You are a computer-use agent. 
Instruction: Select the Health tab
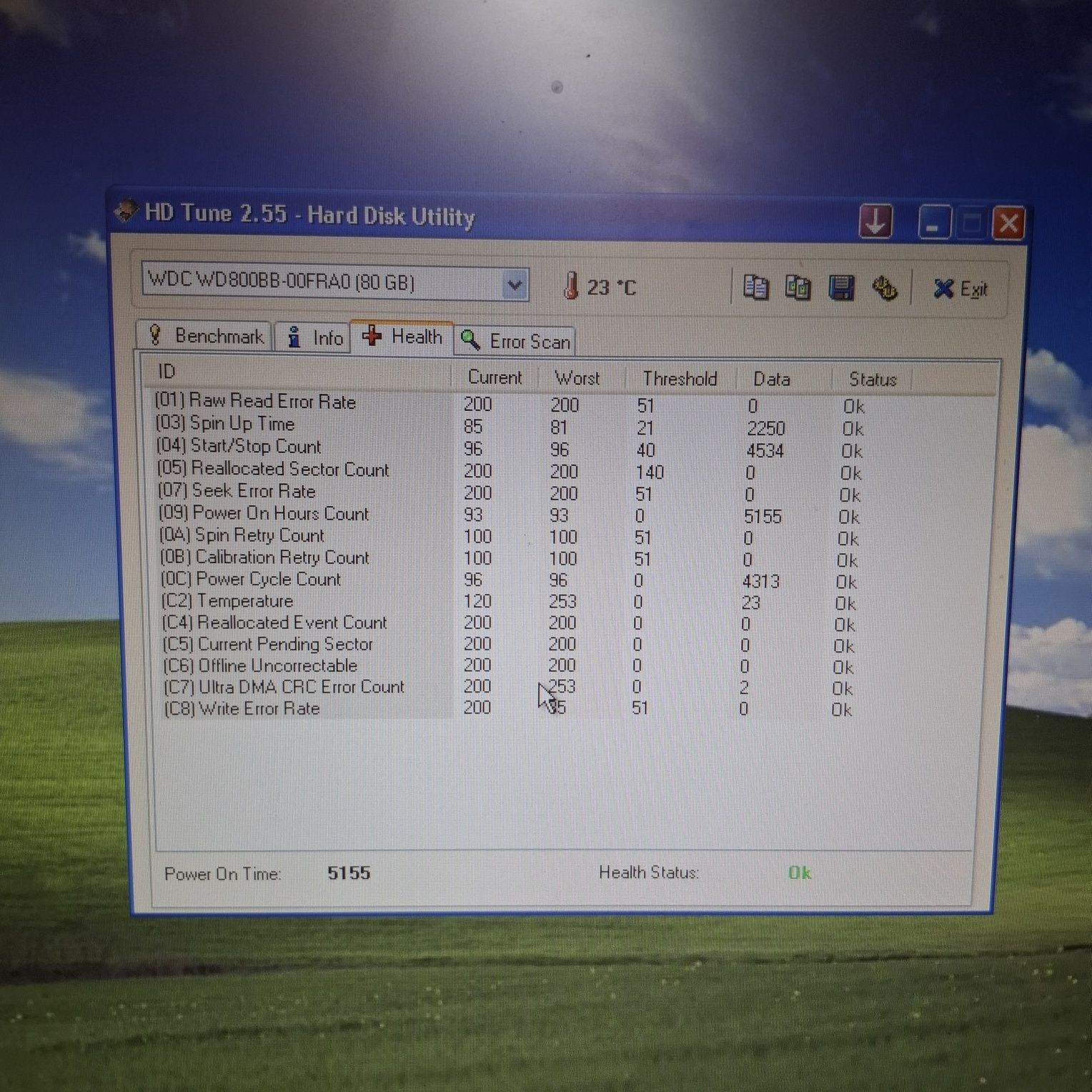coord(402,337)
